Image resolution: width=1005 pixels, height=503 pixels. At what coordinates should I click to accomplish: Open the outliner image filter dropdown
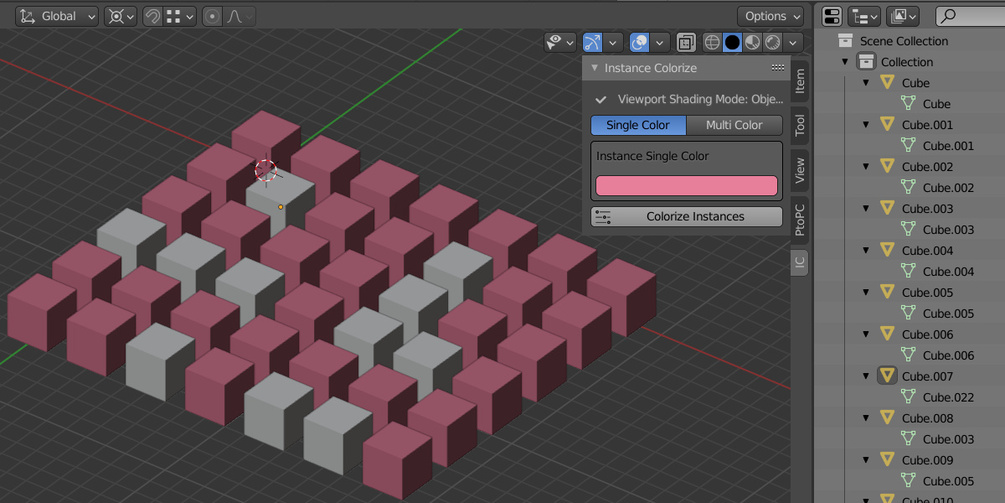tap(902, 17)
